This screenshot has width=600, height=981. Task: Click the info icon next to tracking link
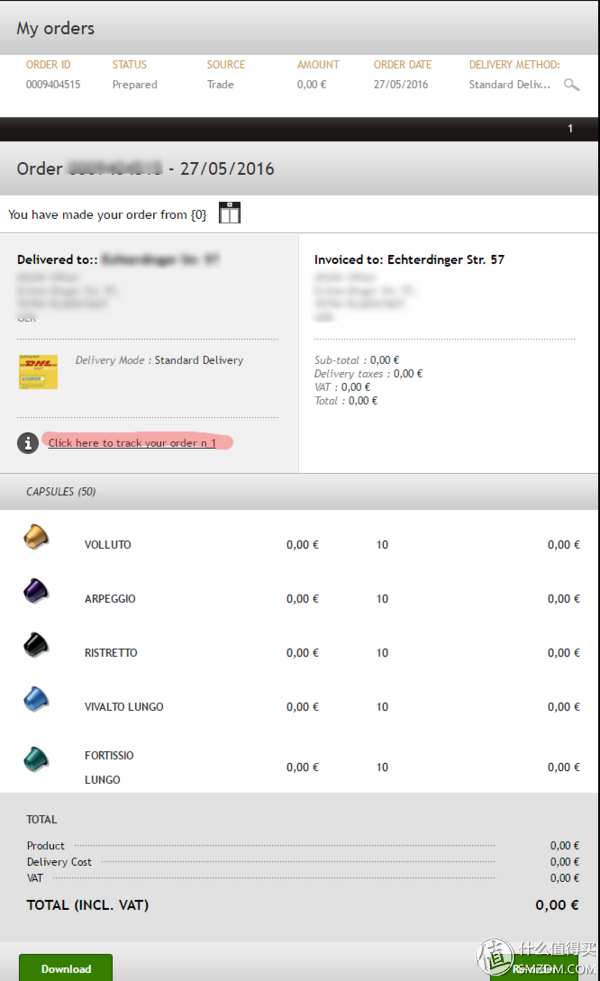[28, 443]
